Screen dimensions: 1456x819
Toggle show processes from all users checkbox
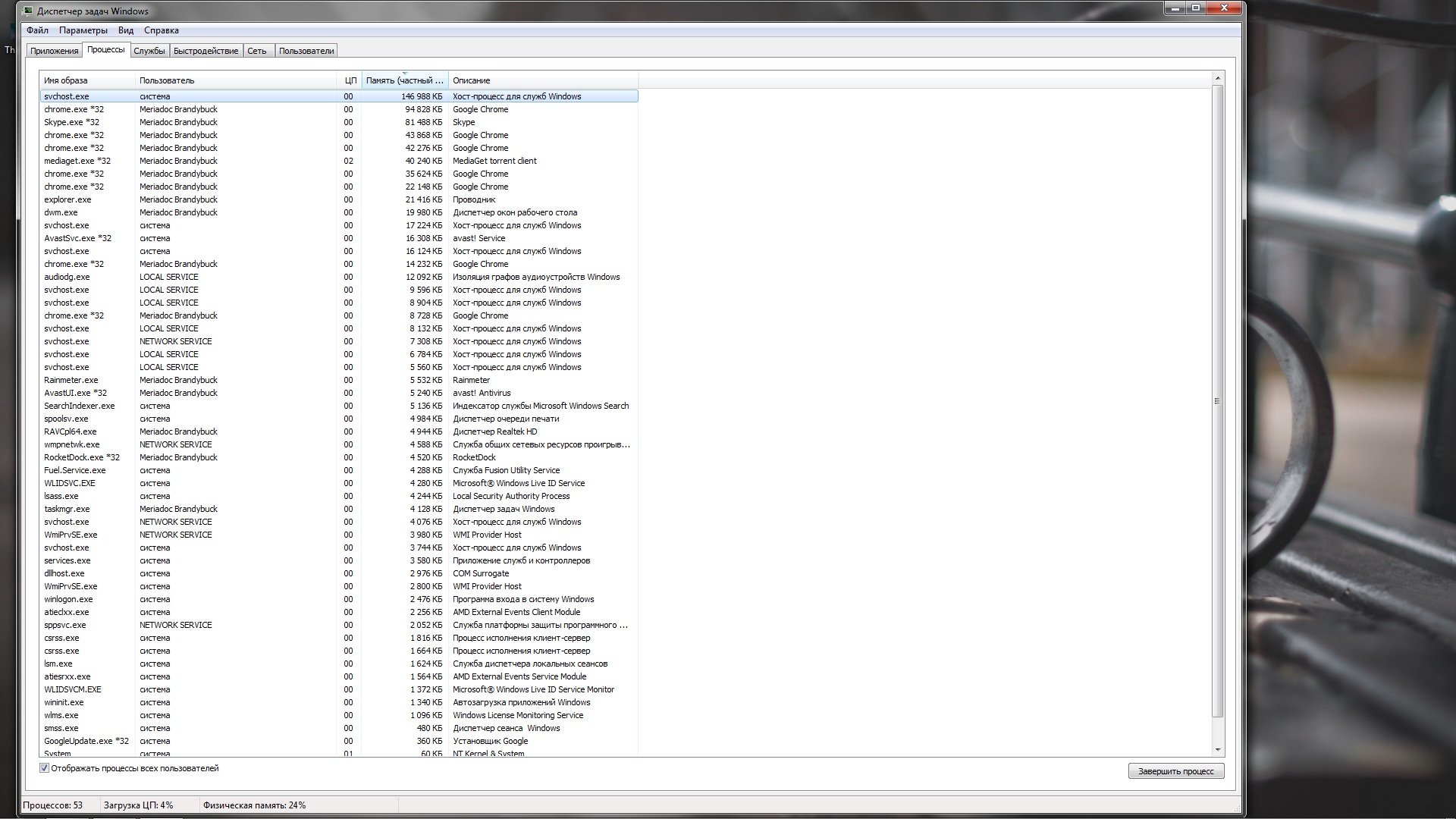[45, 768]
